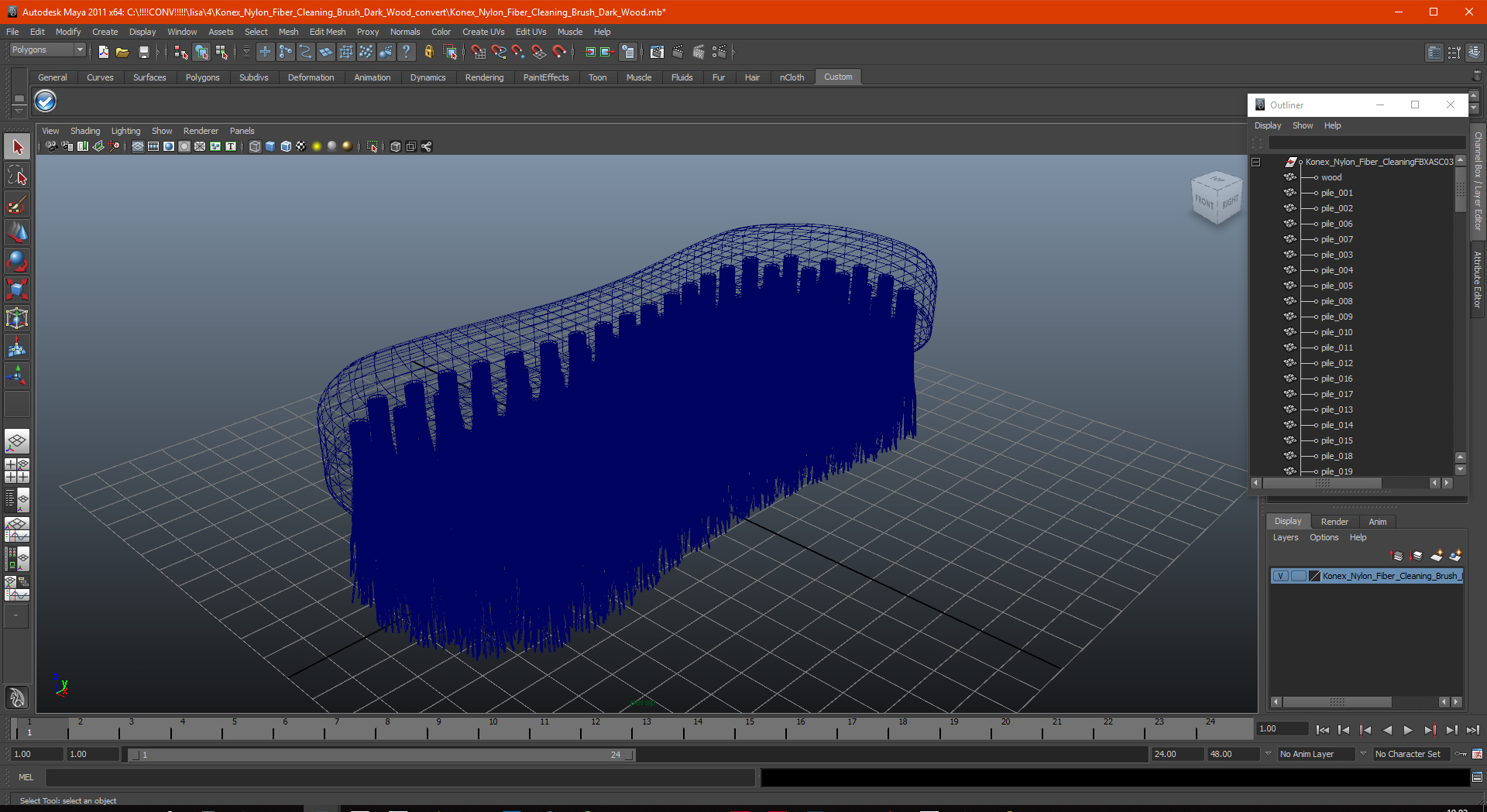Switch to single perspective view layout

coord(17,442)
